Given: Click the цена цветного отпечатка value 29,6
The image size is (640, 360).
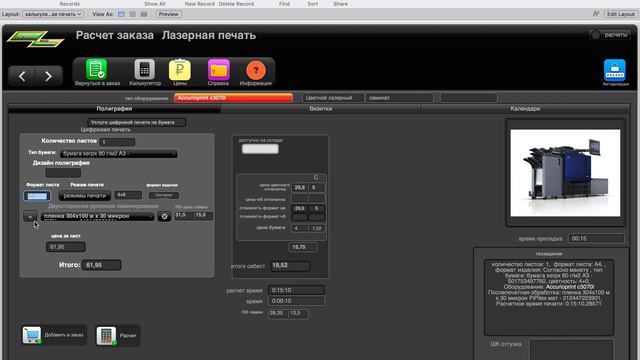Looking at the screenshot, I should pos(300,187).
